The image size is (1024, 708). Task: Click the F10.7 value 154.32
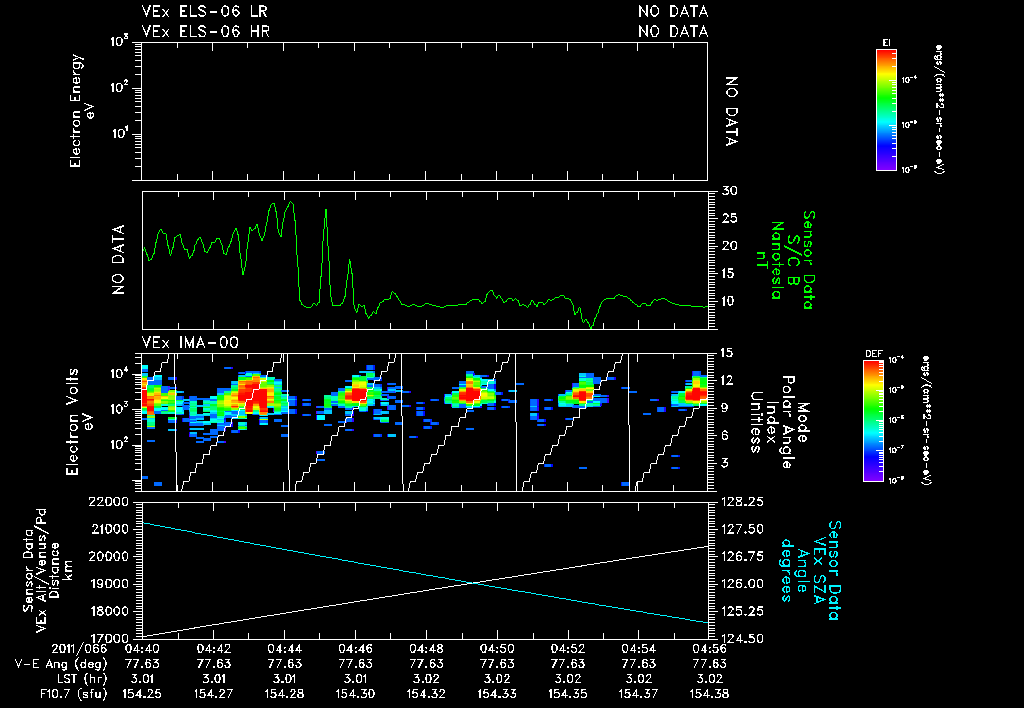(x=426, y=694)
